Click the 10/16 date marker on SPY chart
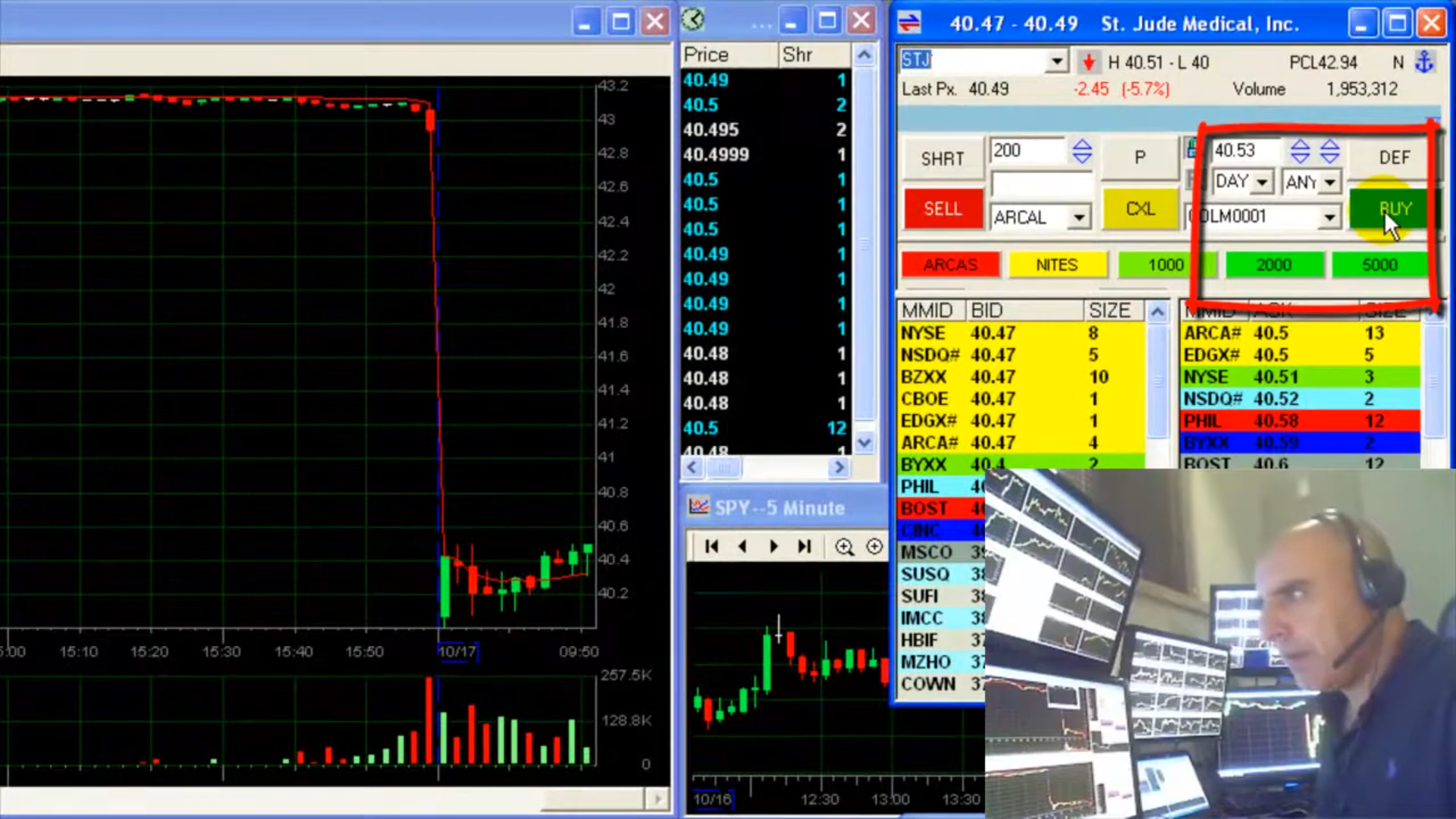 (x=712, y=799)
